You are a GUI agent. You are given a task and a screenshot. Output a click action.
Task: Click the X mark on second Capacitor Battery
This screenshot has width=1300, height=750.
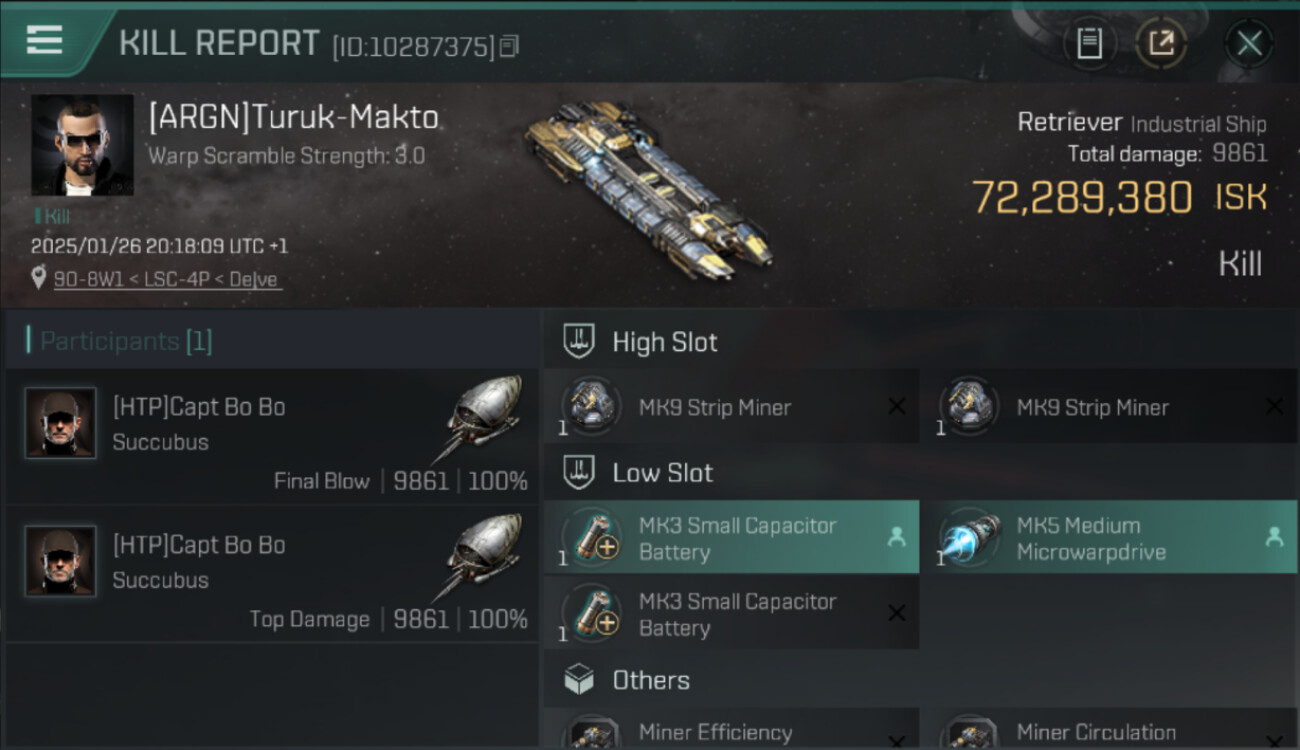[896, 613]
